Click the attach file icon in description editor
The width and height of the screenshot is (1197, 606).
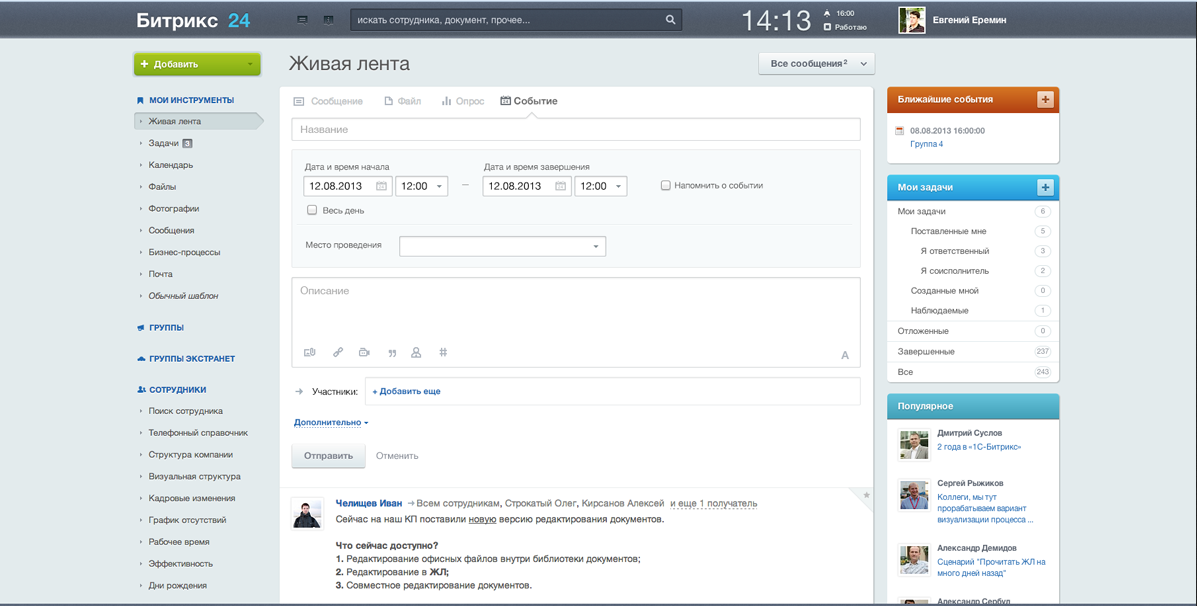tap(309, 353)
